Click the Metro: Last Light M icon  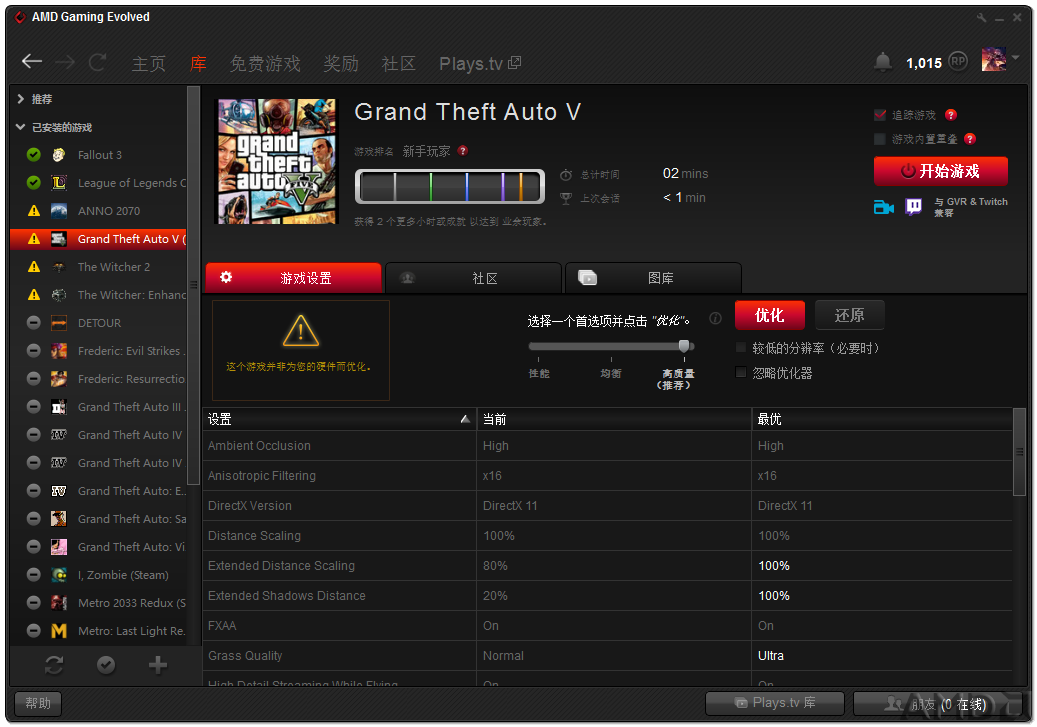click(59, 631)
